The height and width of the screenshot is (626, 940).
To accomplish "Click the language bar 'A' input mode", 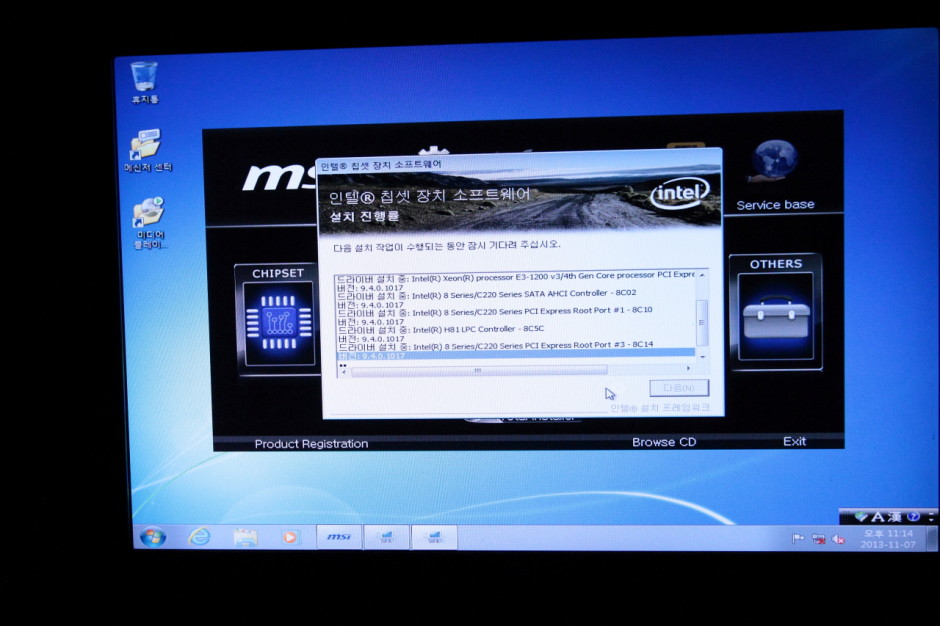I will pos(878,516).
